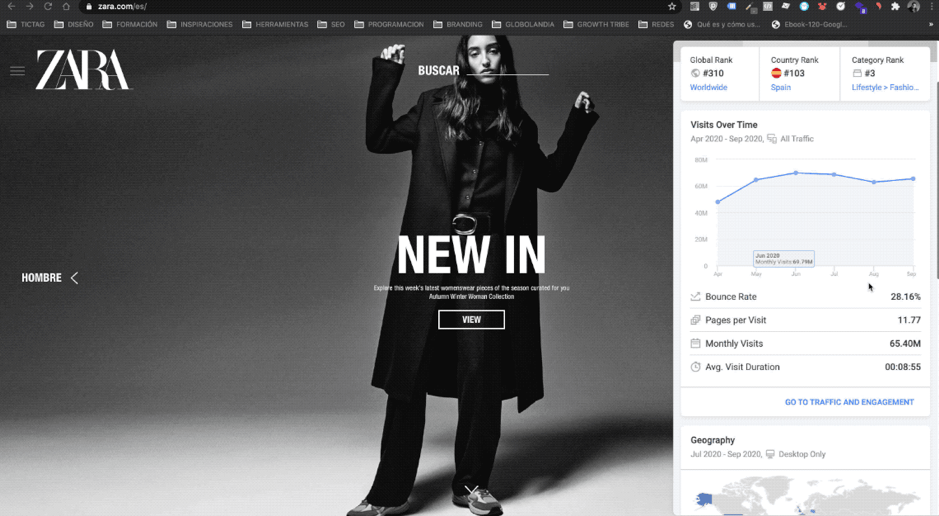939x516 pixels.
Task: Open the REDES bookmarks folder
Action: click(x=656, y=25)
